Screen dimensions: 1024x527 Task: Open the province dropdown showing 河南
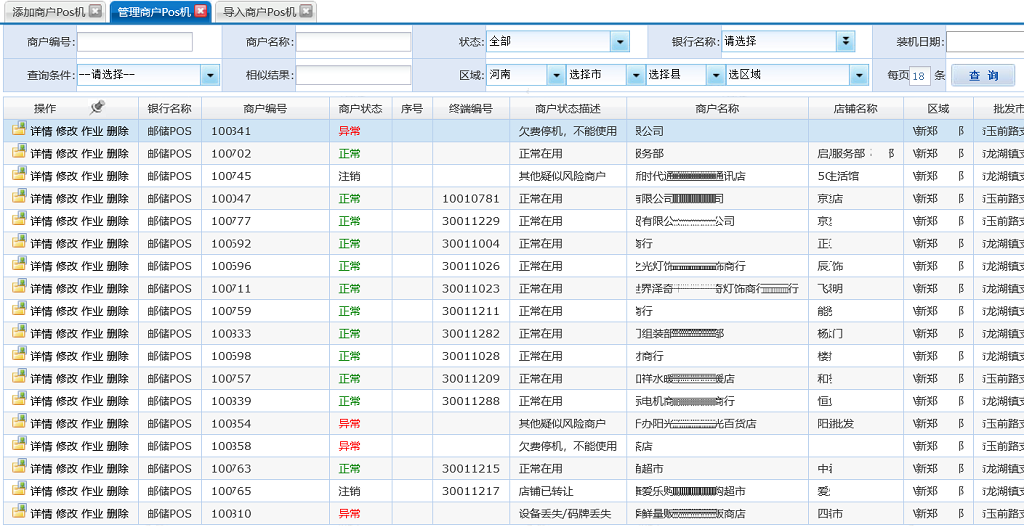[x=556, y=75]
